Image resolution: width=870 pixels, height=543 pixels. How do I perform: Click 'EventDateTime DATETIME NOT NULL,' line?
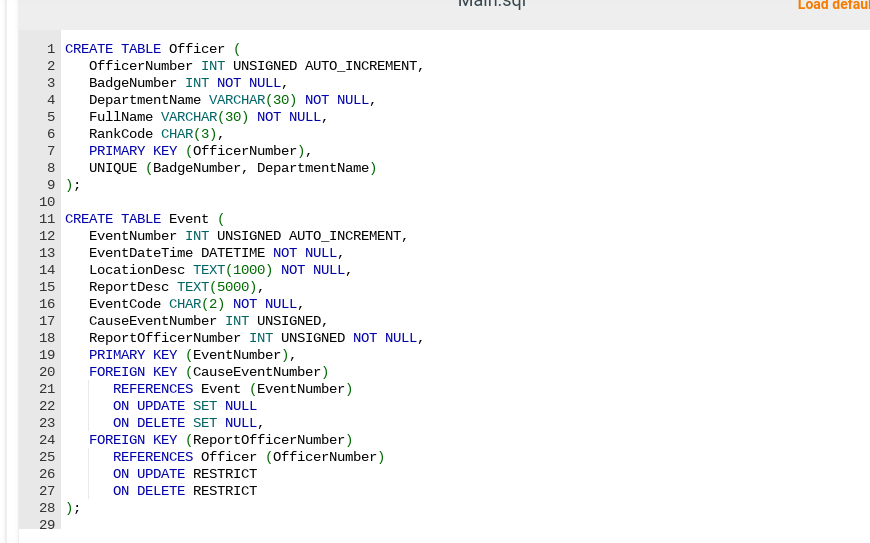tap(216, 253)
